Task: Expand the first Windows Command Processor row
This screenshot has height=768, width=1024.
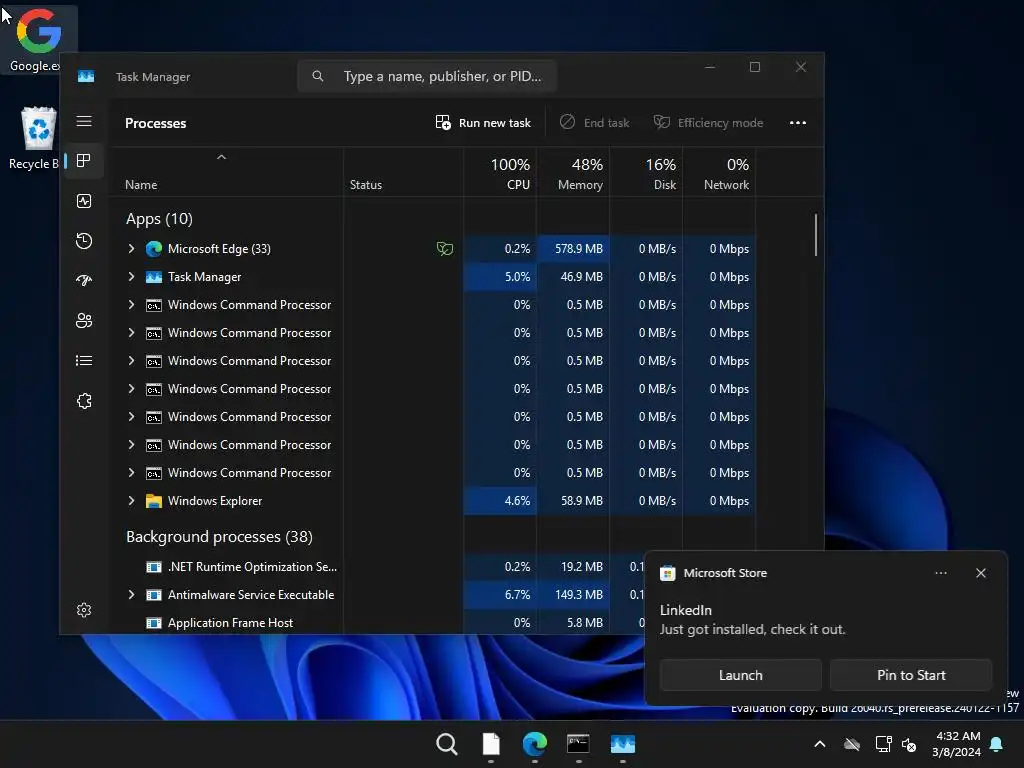Action: point(131,305)
